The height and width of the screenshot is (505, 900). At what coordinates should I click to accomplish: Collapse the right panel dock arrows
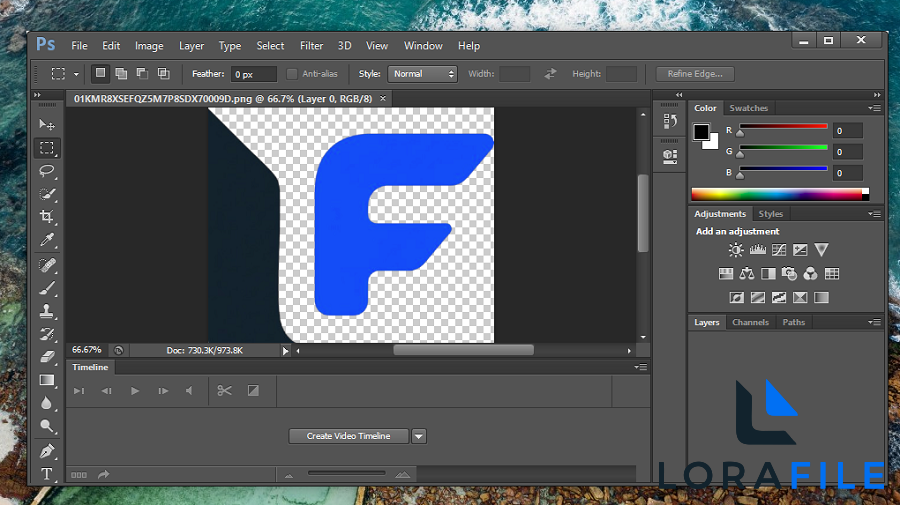click(877, 95)
